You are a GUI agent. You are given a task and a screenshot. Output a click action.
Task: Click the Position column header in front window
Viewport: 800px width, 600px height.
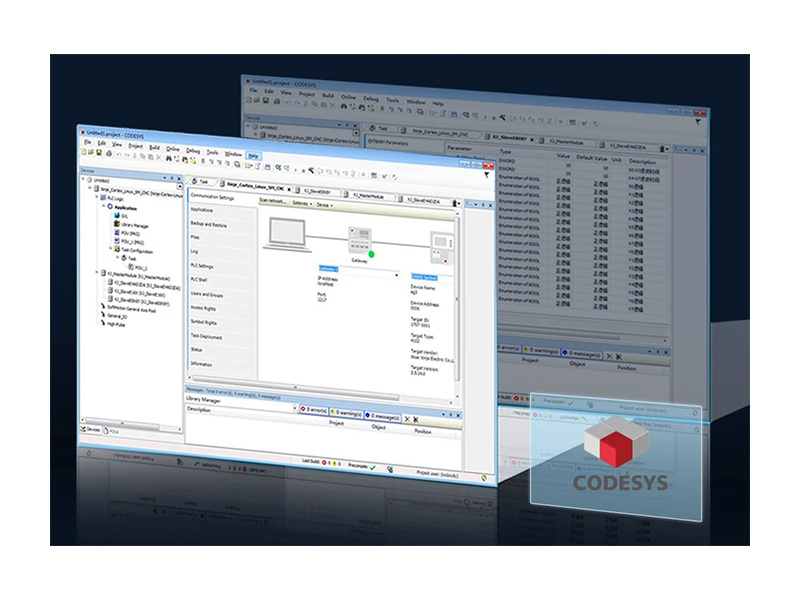pos(422,431)
